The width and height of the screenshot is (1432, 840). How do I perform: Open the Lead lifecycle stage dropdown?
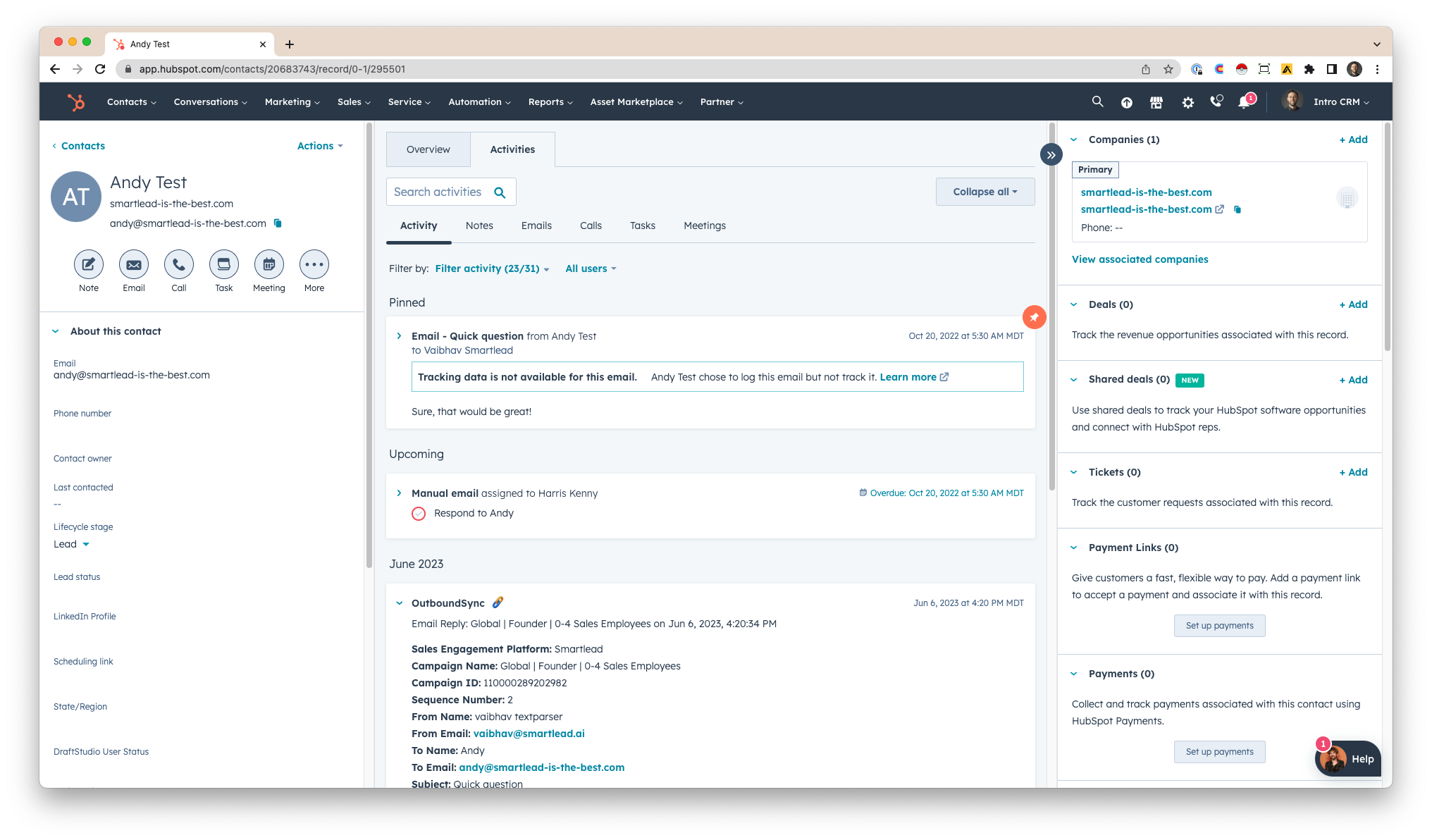[x=71, y=543]
